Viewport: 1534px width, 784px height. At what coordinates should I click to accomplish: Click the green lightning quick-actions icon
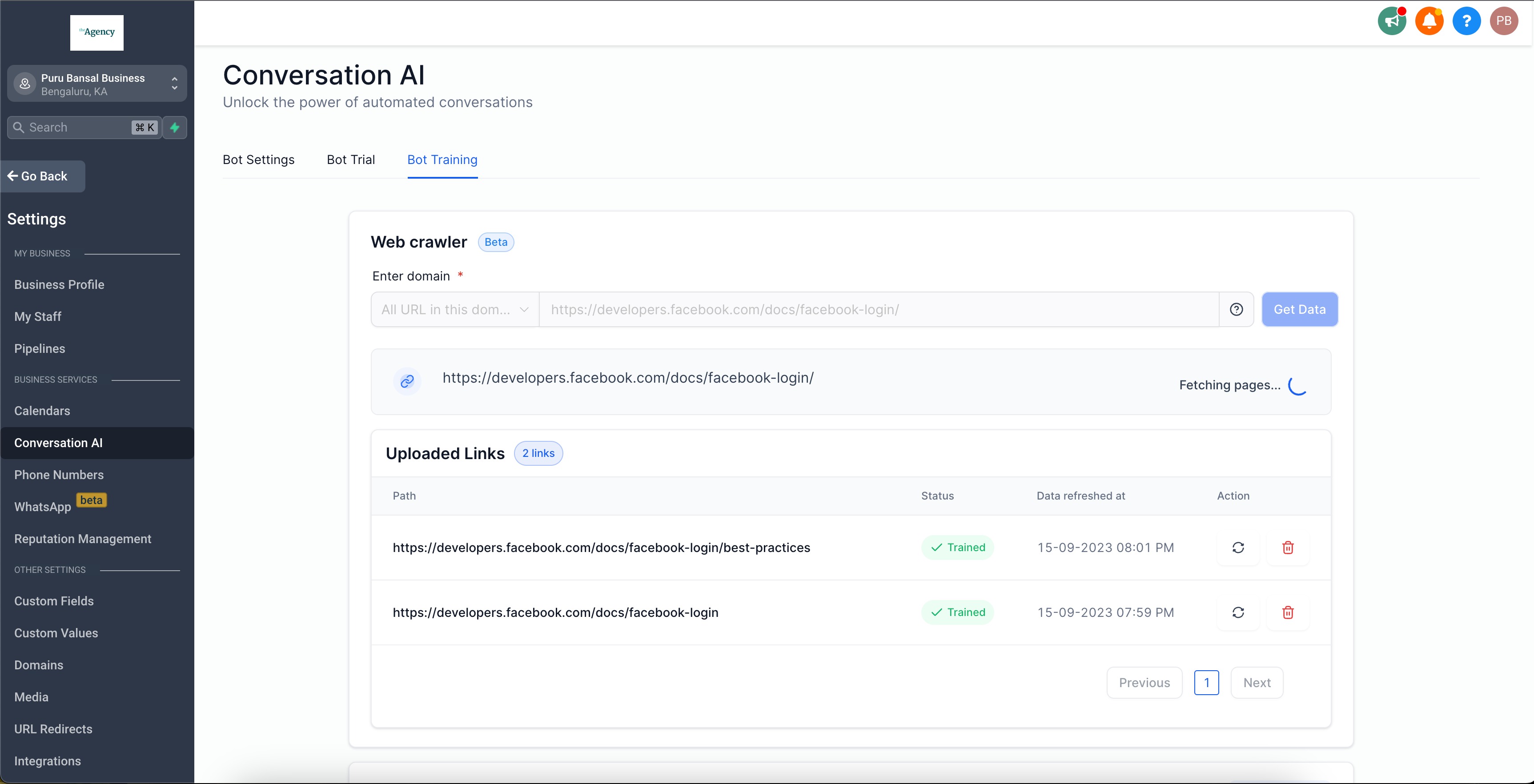tap(175, 128)
